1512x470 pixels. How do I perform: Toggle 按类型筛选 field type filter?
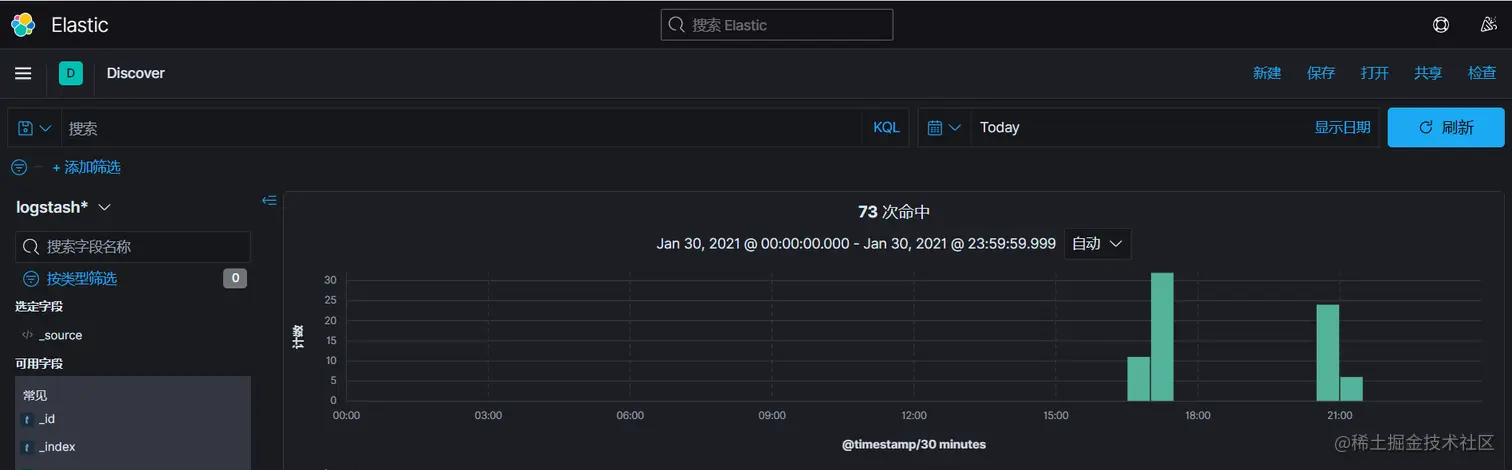pyautogui.click(x=82, y=278)
